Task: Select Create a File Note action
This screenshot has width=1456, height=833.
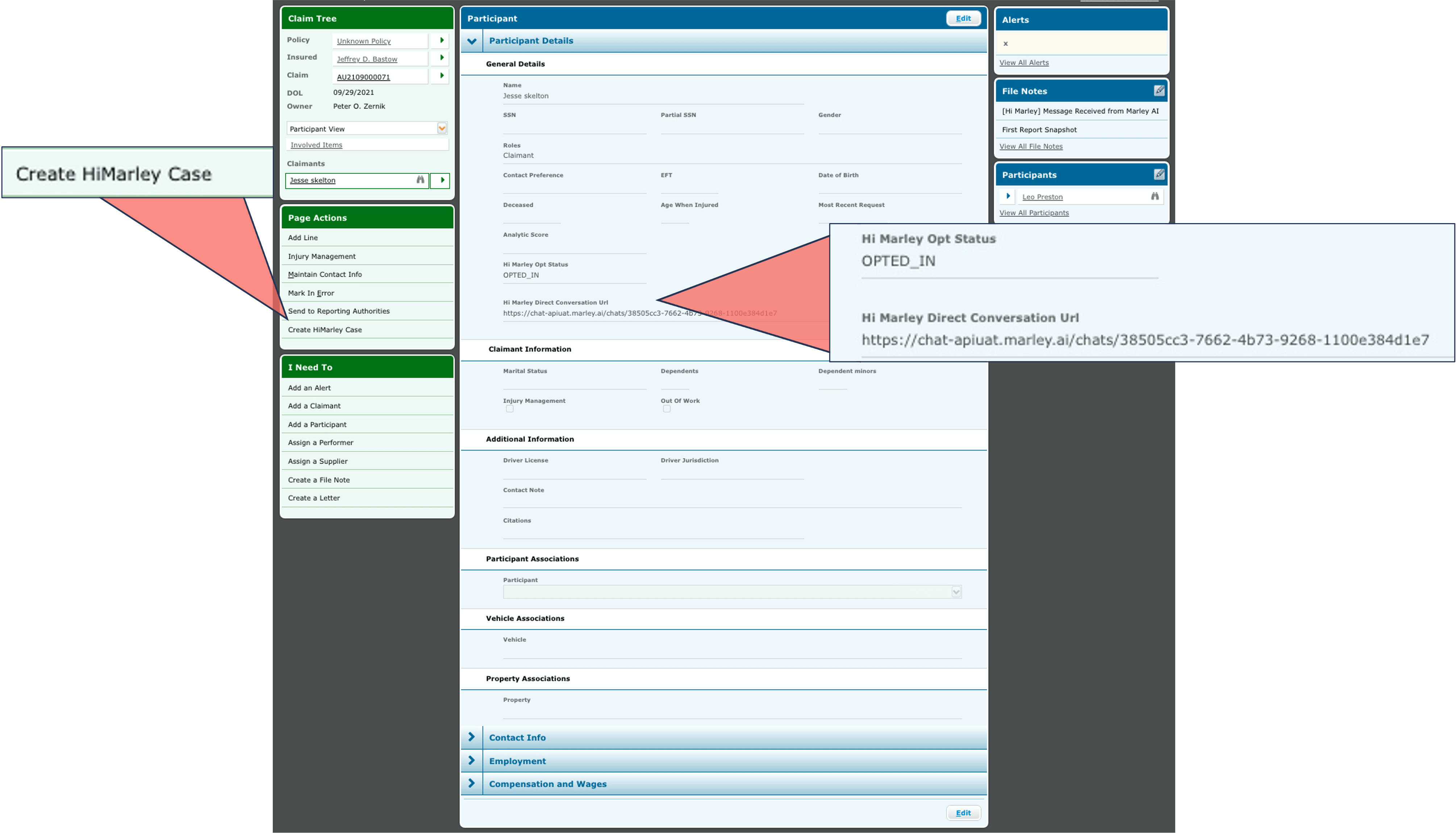Action: (319, 480)
